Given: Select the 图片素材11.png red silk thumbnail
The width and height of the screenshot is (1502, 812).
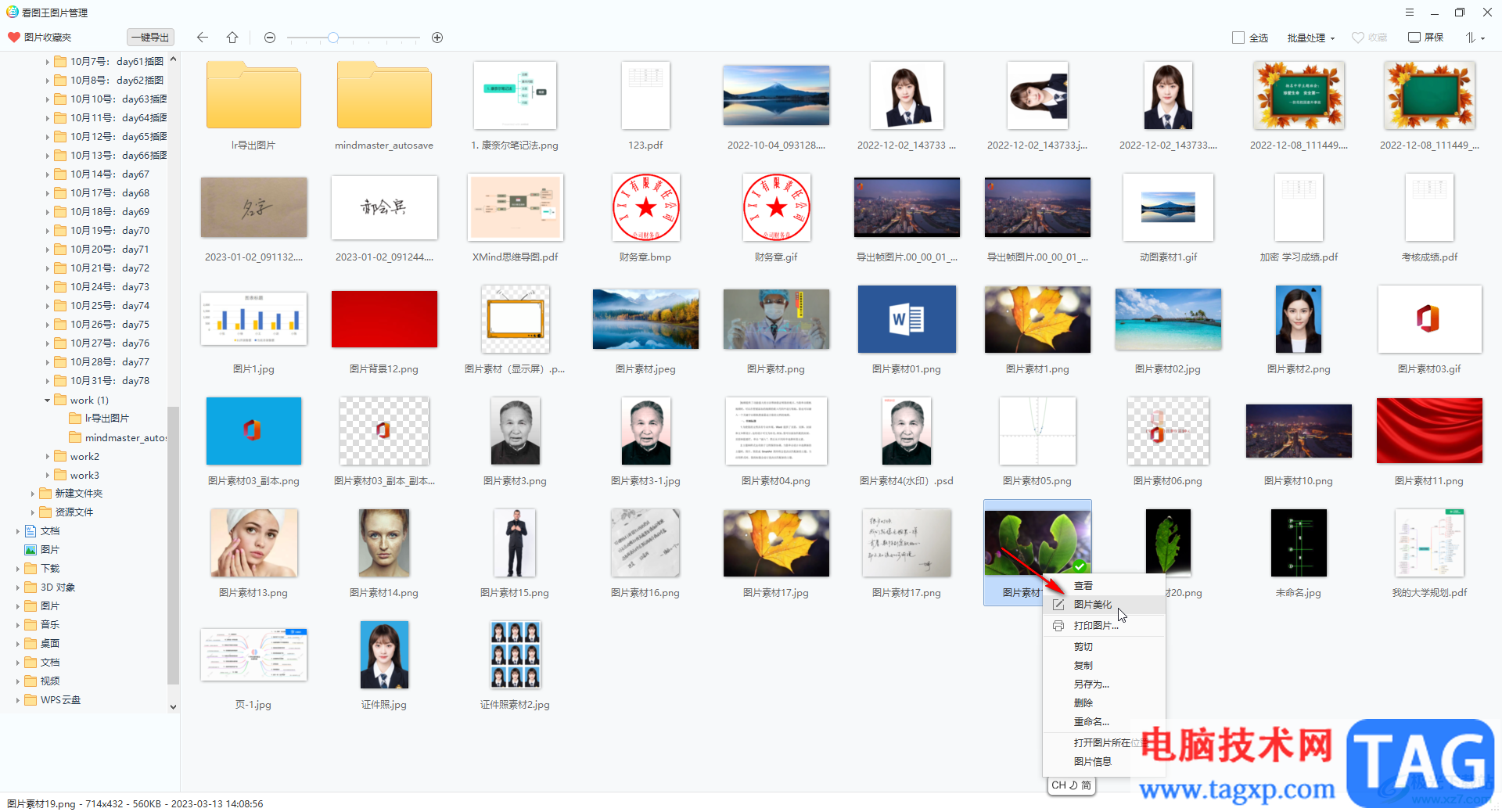Looking at the screenshot, I should pyautogui.click(x=1429, y=431).
